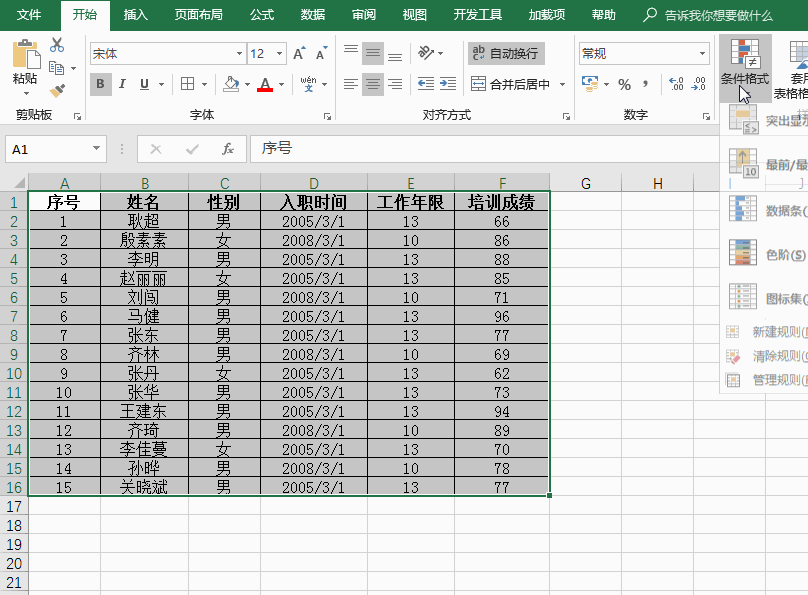Image resolution: width=808 pixels, height=595 pixels.
Task: Switch to the 视图 tab
Action: click(x=414, y=15)
